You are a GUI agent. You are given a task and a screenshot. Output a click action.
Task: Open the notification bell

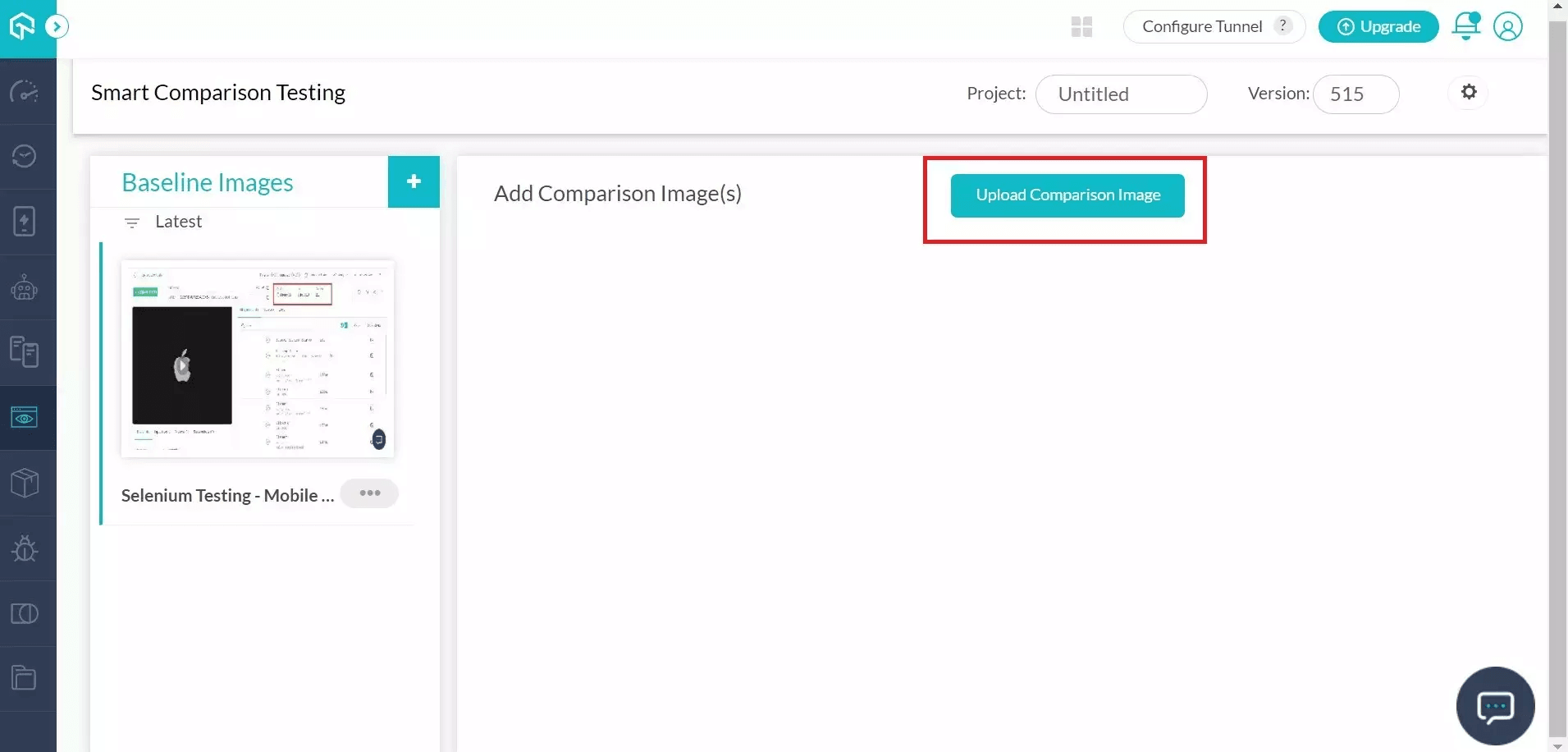(1466, 26)
